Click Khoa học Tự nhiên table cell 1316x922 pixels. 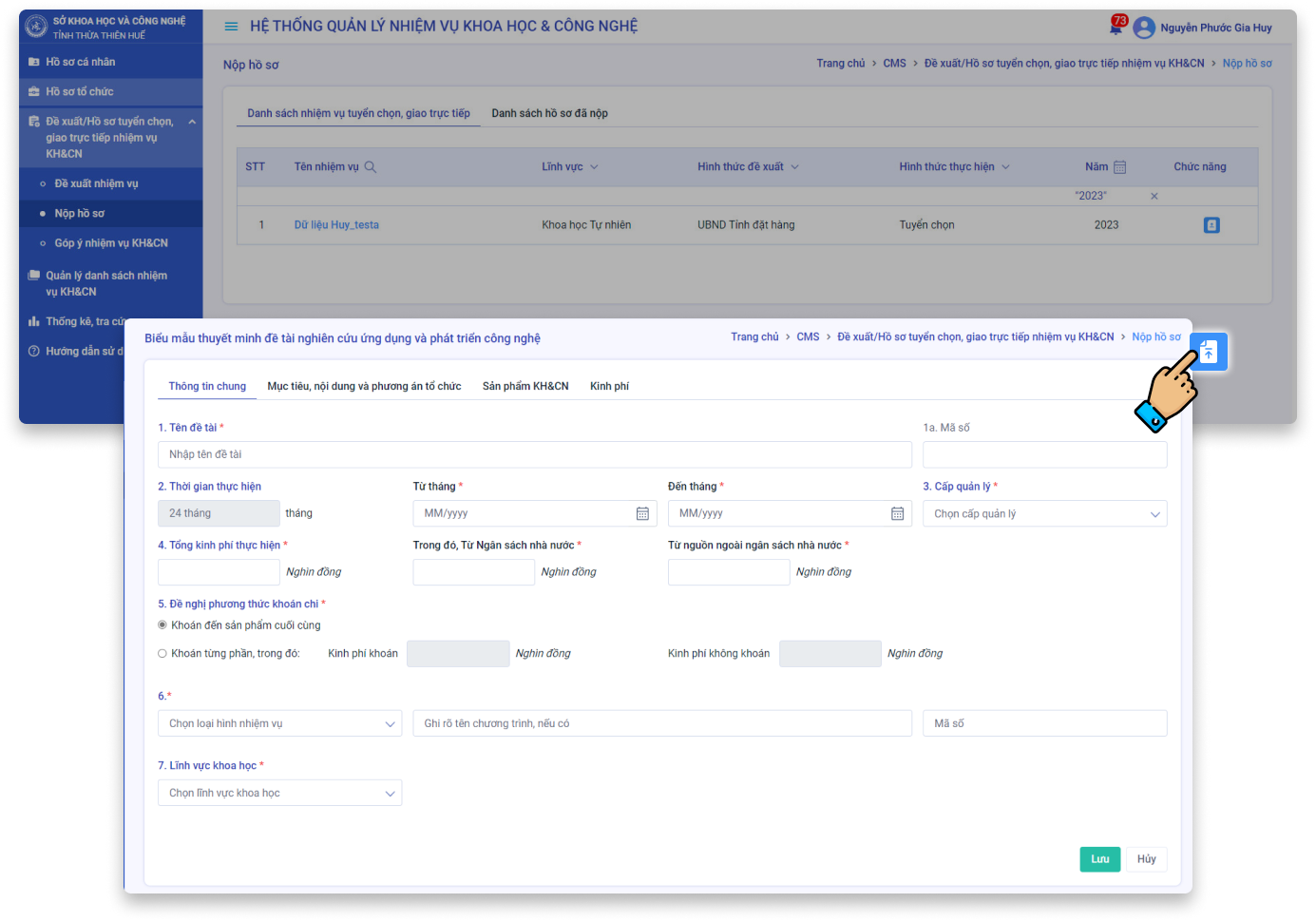586,225
